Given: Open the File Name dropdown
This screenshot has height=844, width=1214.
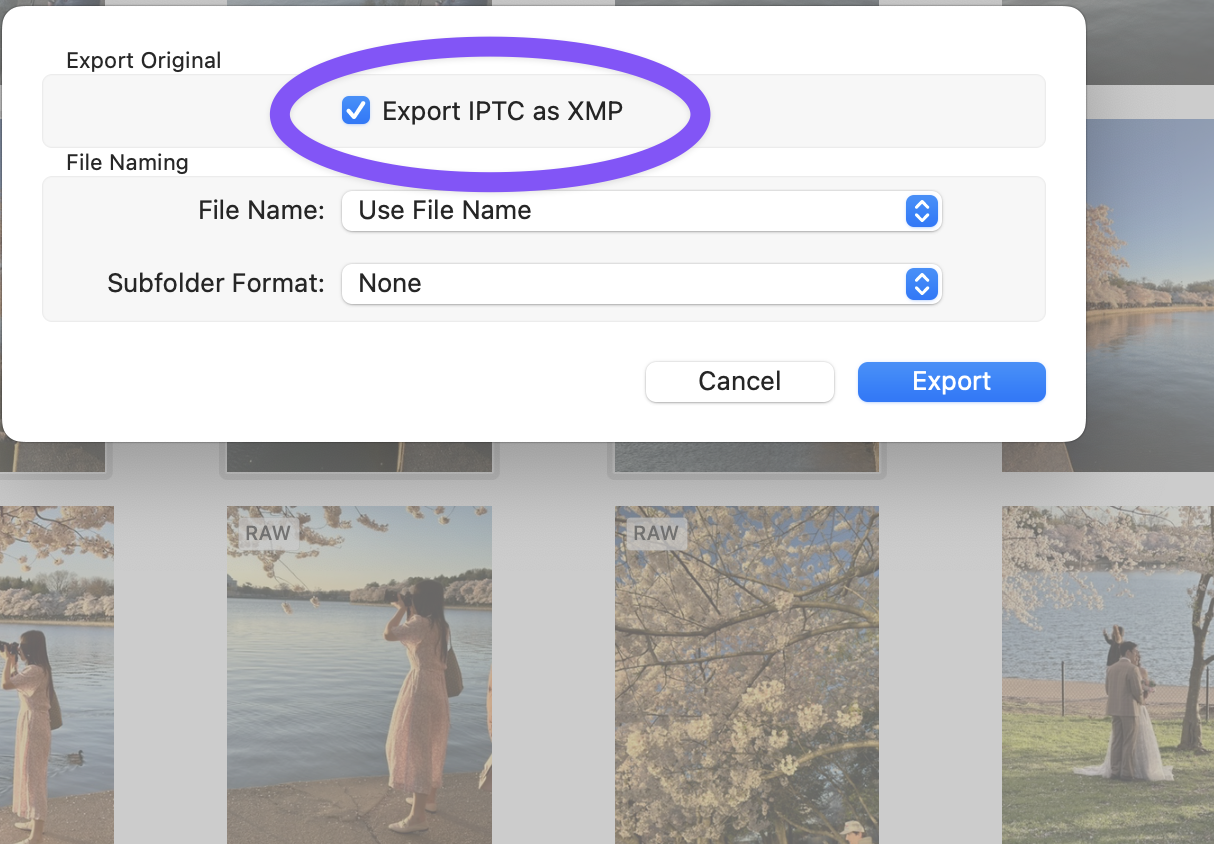Looking at the screenshot, I should 641,211.
